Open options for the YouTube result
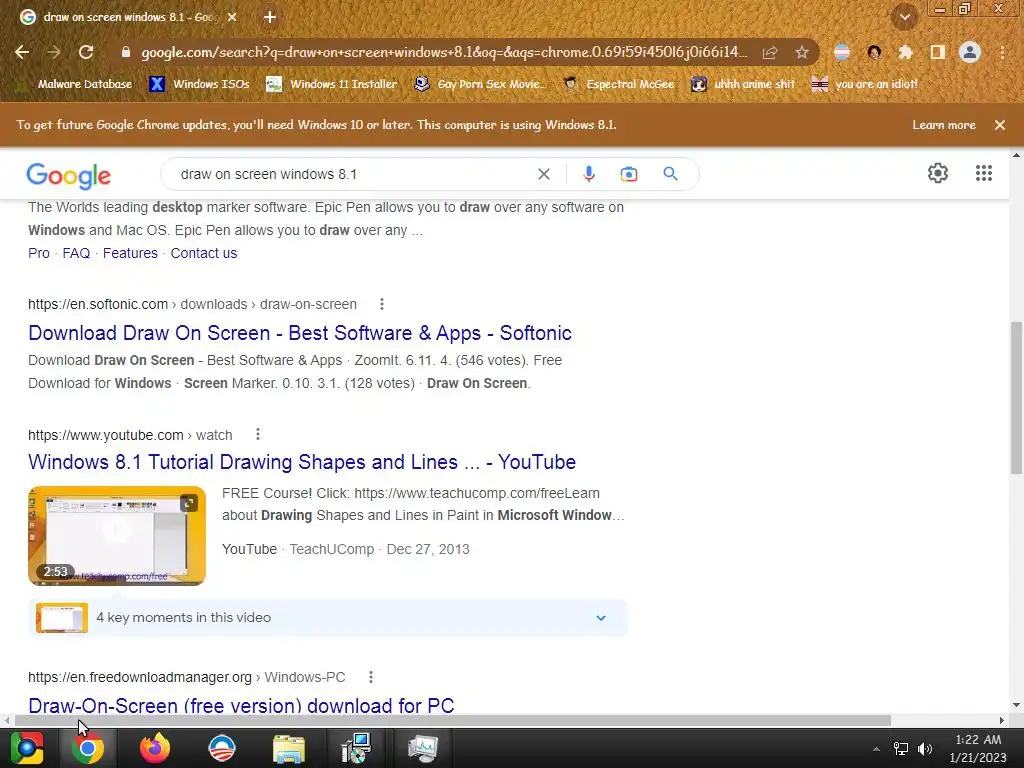The image size is (1024, 768). click(x=258, y=434)
